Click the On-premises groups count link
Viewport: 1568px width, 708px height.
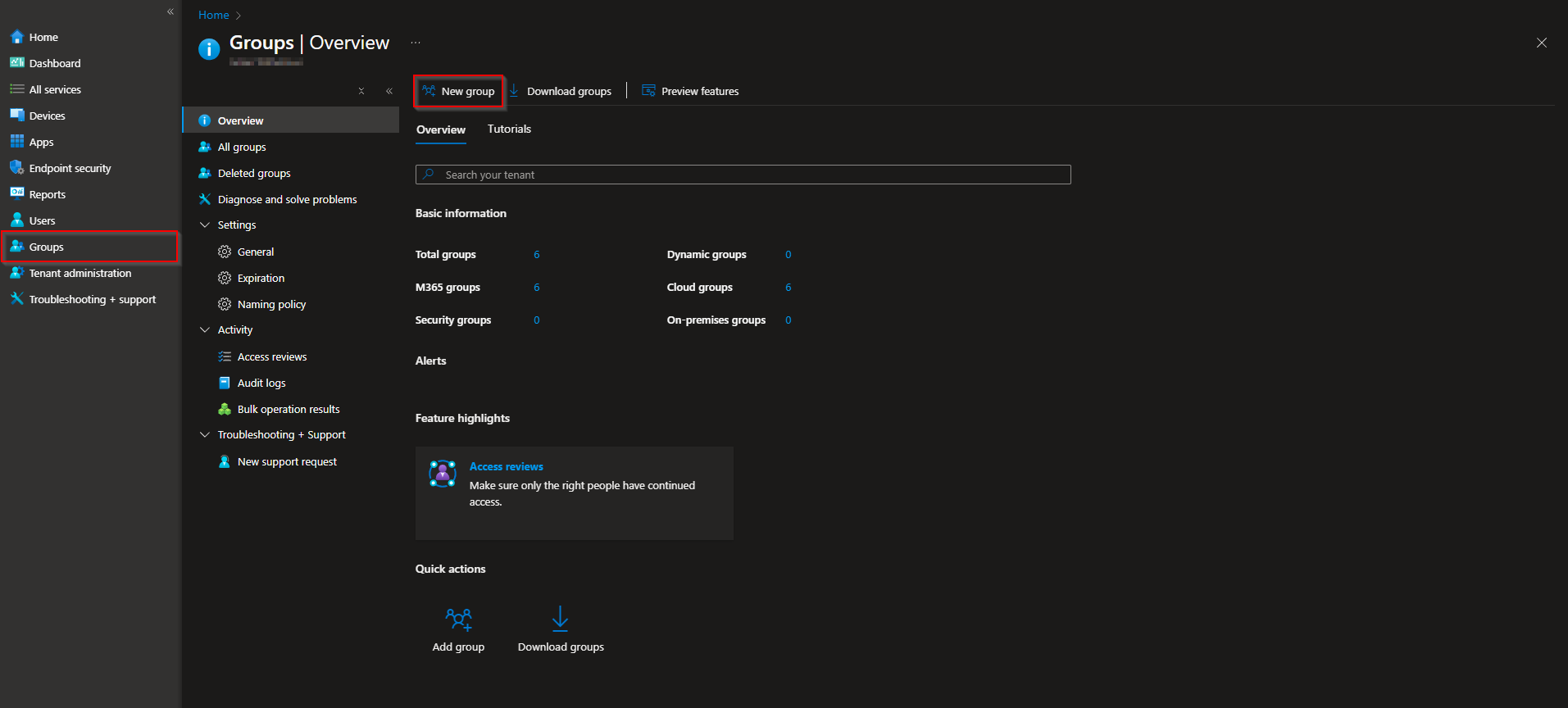coord(789,320)
